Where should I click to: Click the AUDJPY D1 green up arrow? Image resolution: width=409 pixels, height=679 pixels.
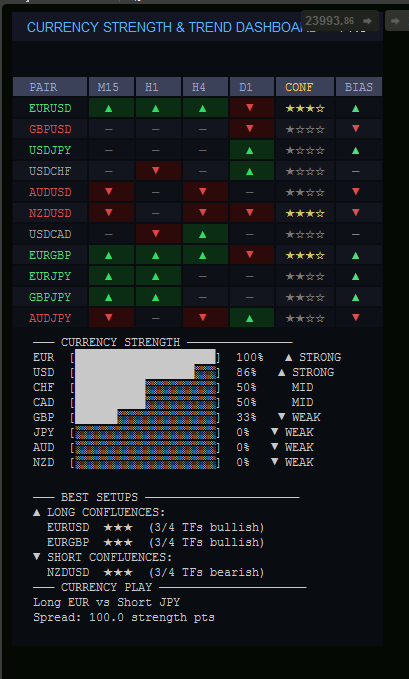point(250,318)
